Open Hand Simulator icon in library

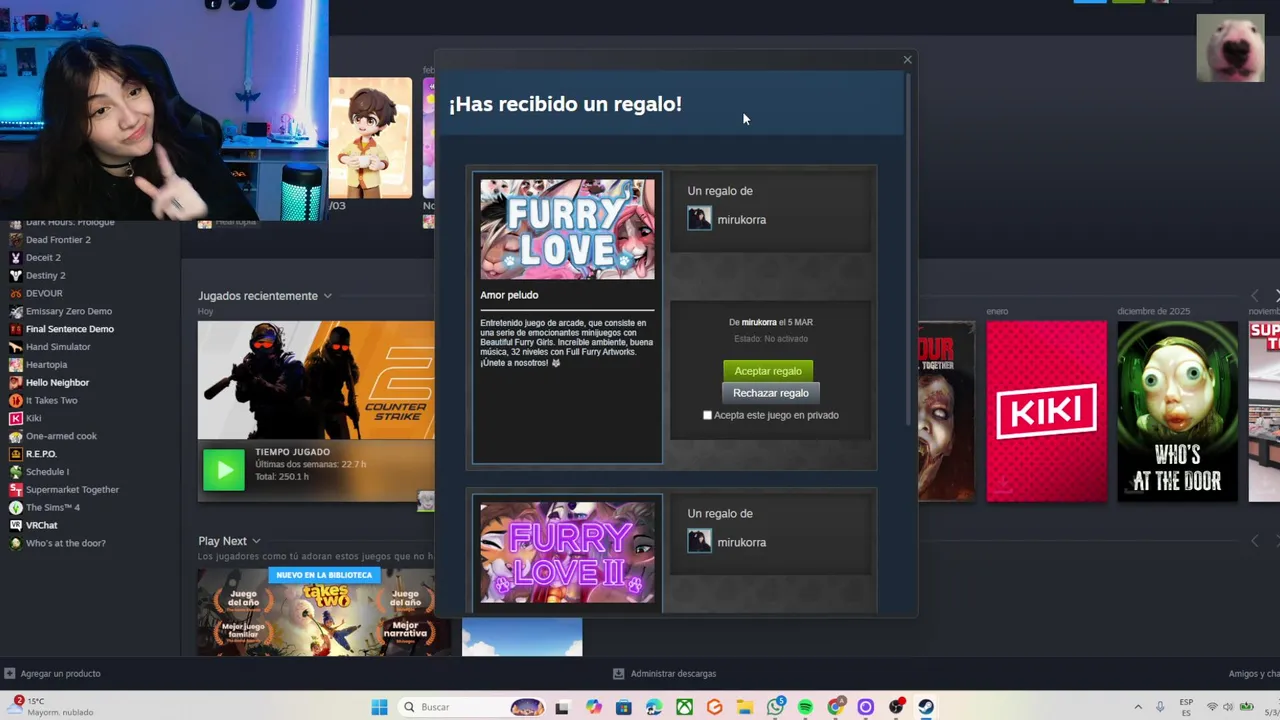point(15,347)
